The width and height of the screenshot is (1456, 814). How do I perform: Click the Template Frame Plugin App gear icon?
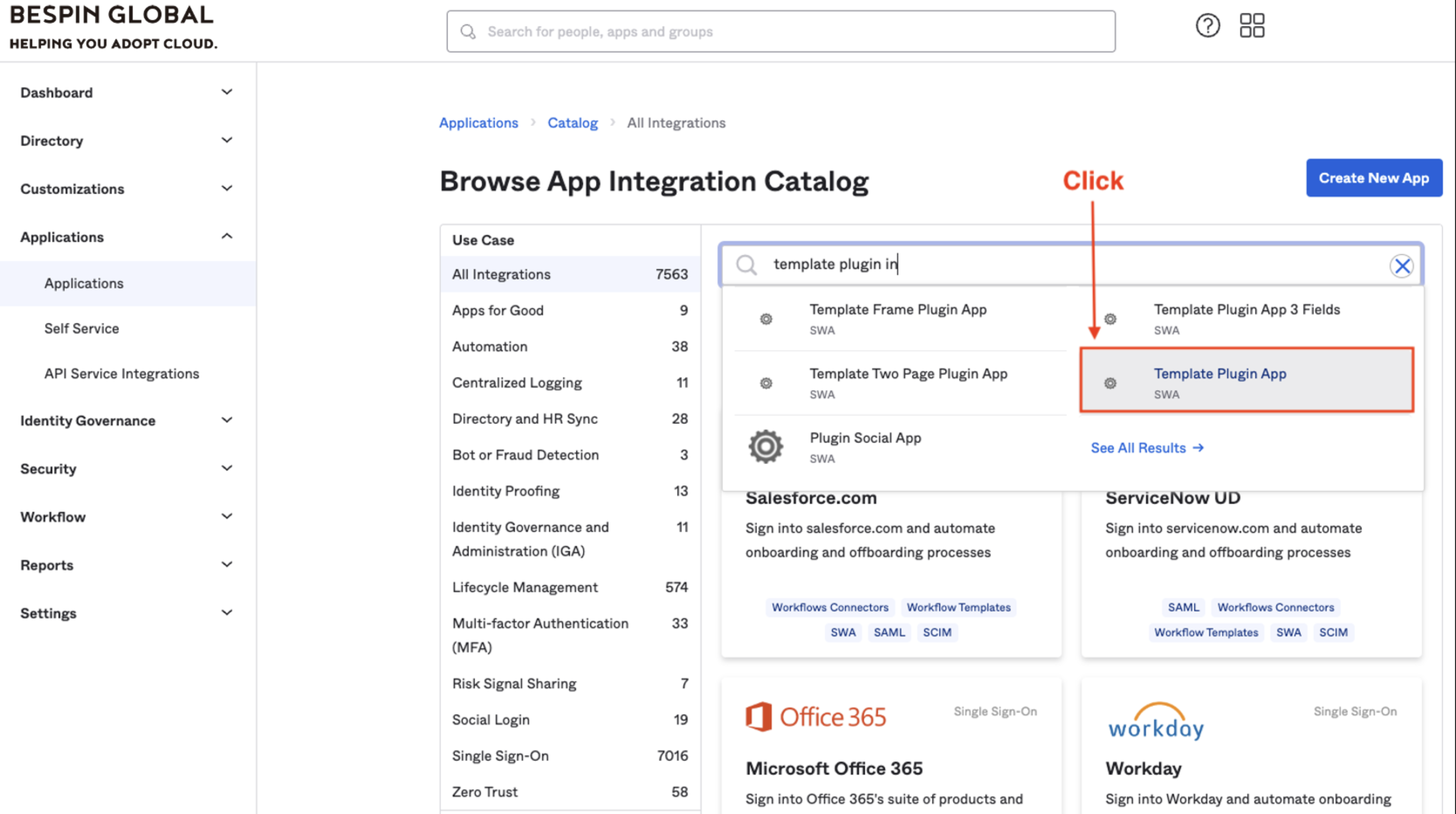click(765, 319)
